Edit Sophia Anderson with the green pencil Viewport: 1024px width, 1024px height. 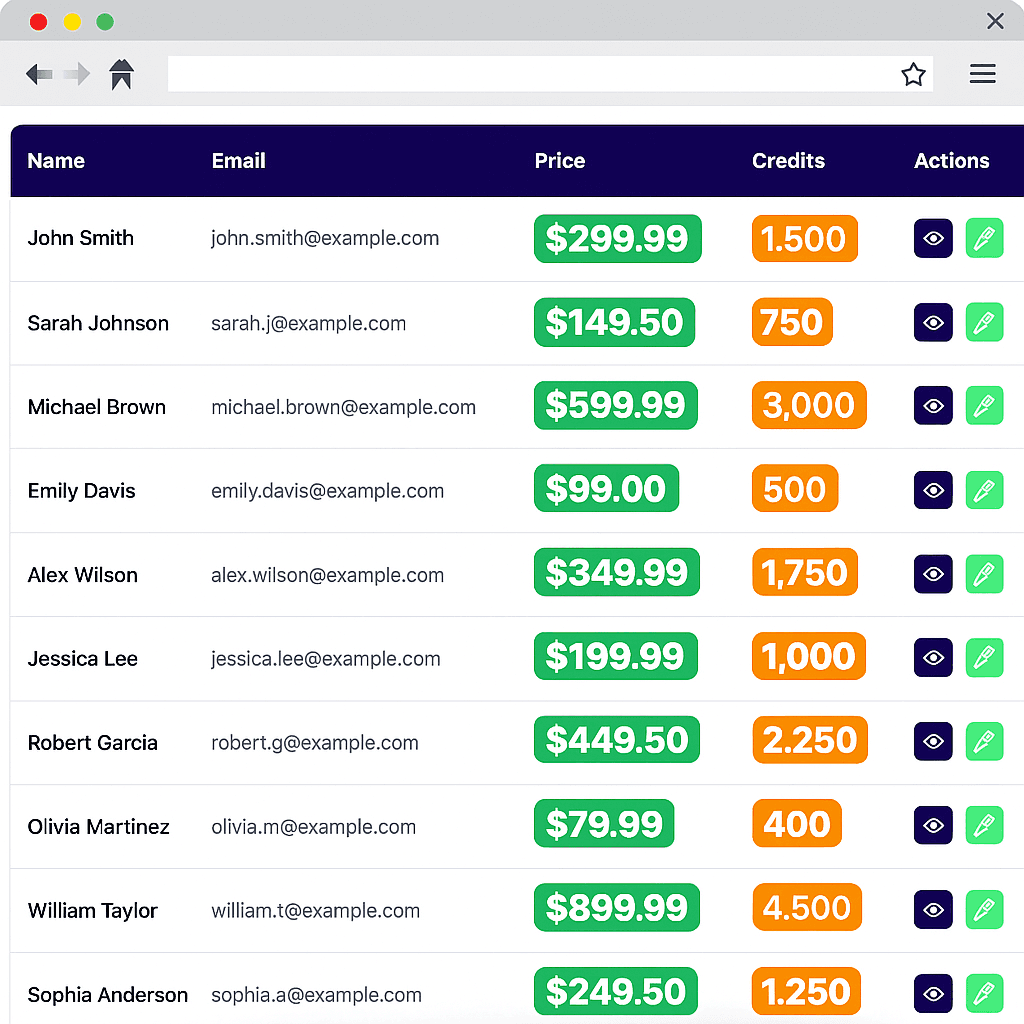tap(984, 994)
